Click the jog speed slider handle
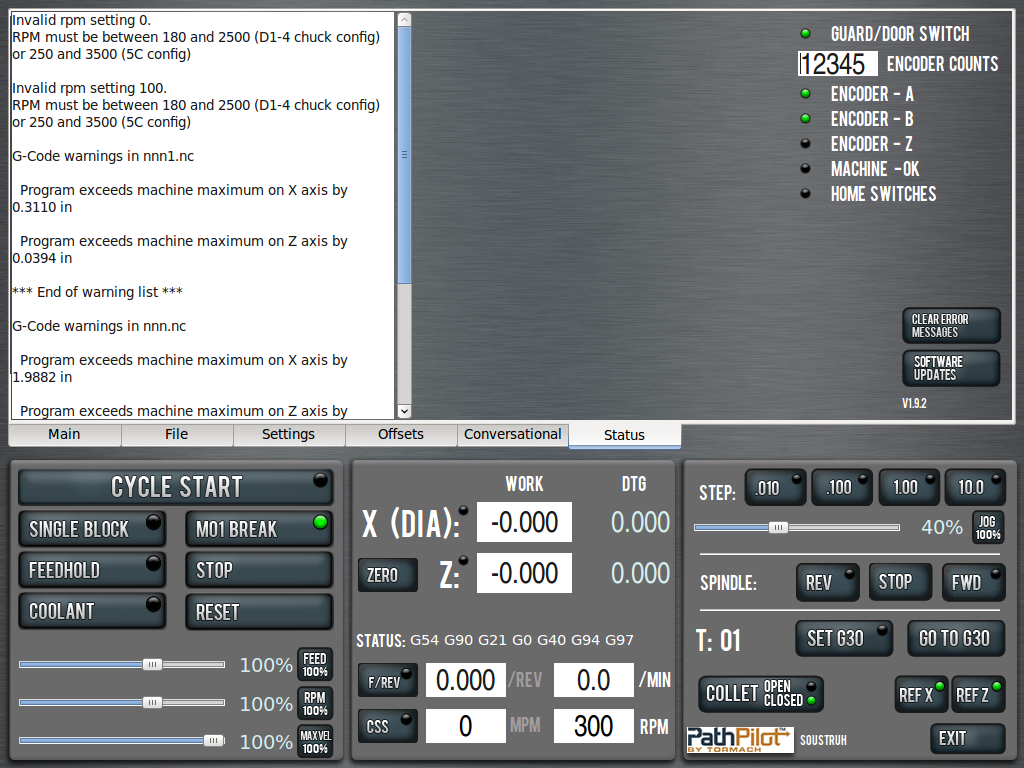The image size is (1024, 768). pyautogui.click(x=778, y=527)
